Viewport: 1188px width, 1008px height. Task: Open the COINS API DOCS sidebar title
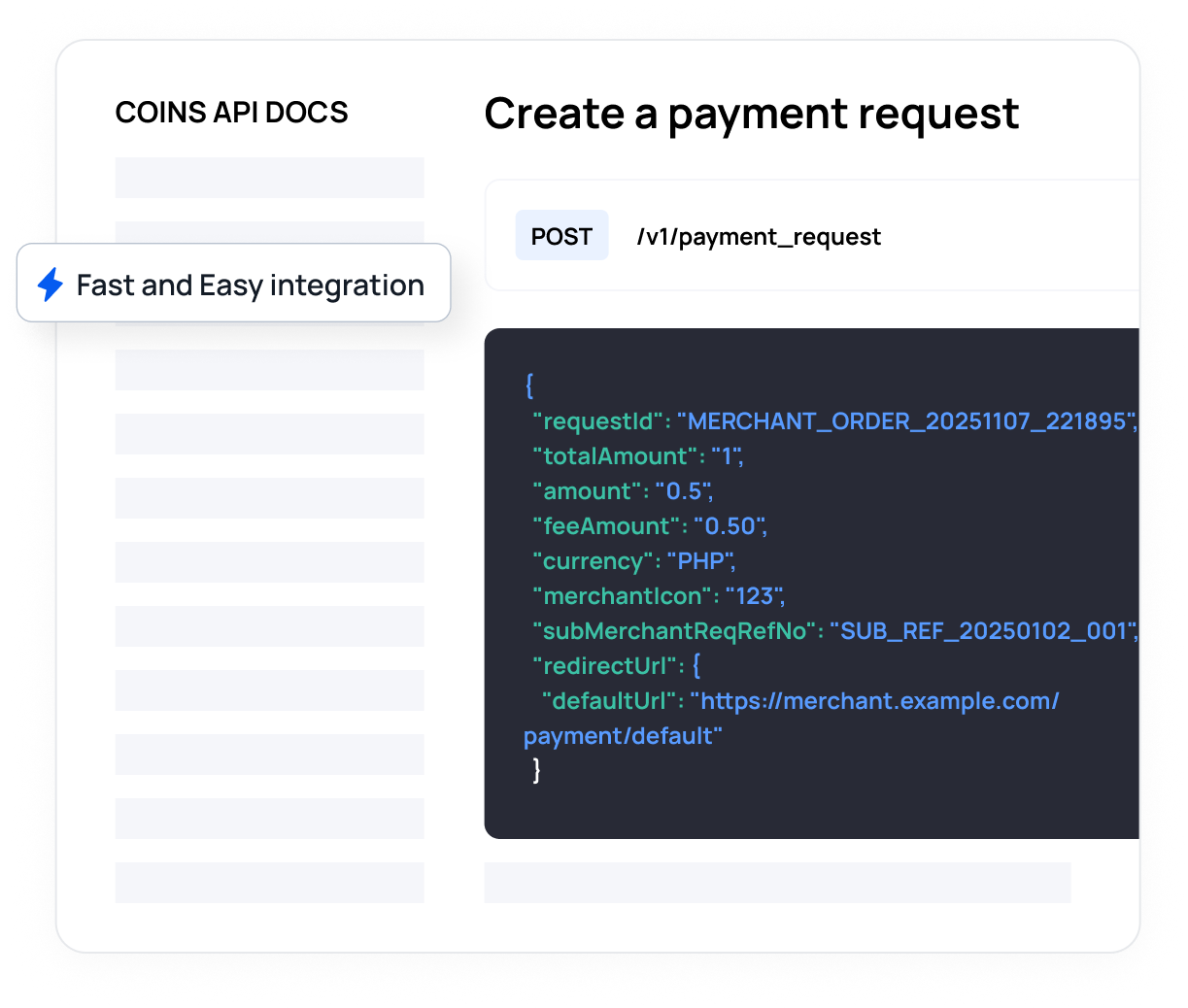231,113
